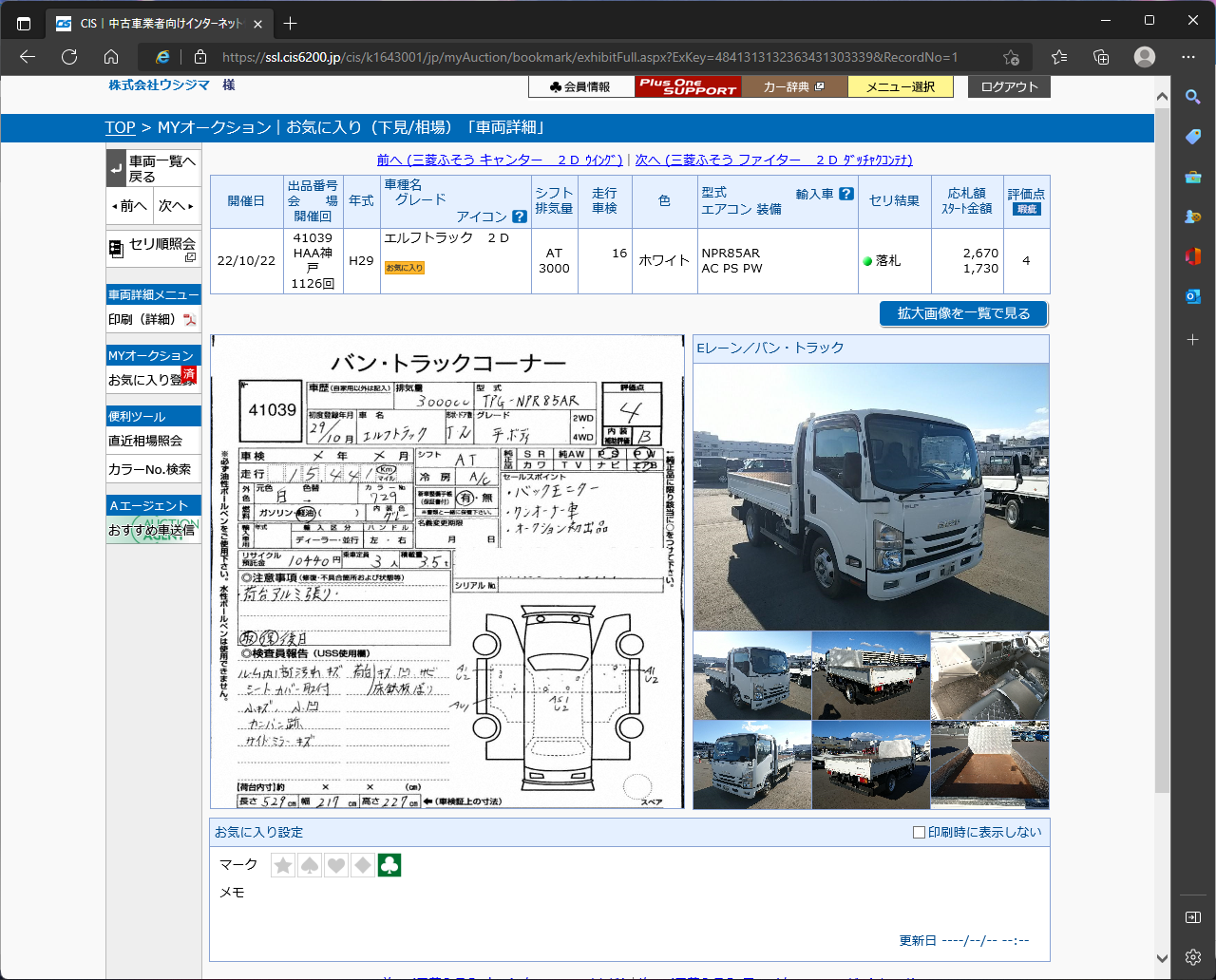This screenshot has height=980, width=1216.
Task: Click the star favorite mark
Action: 283,865
